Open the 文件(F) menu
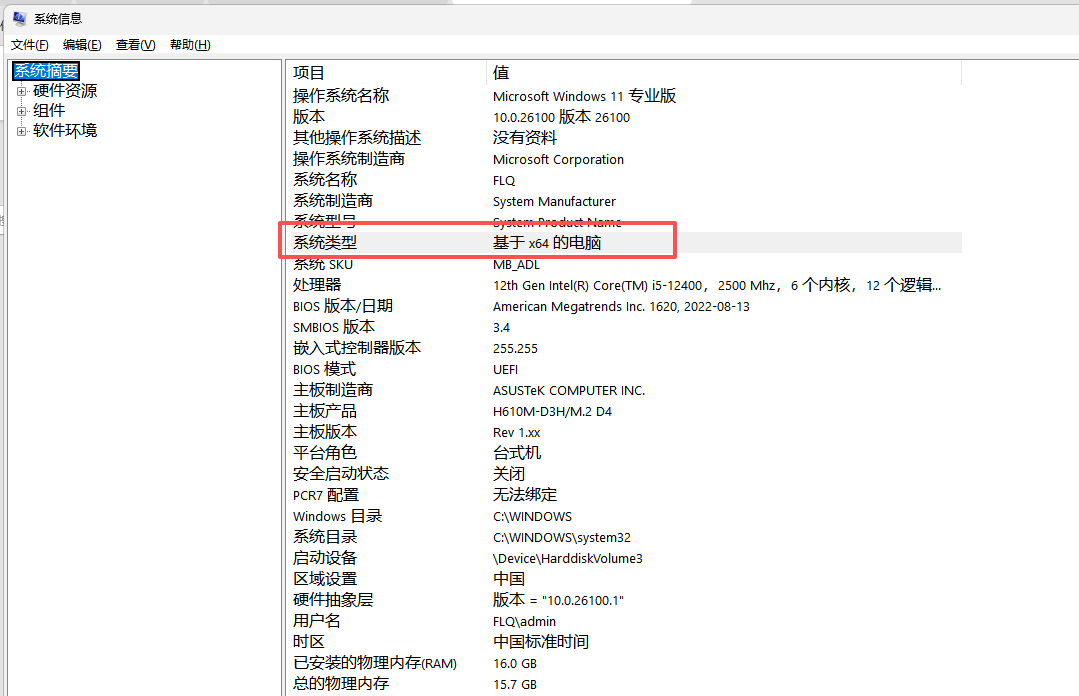1079x696 pixels. tap(29, 45)
